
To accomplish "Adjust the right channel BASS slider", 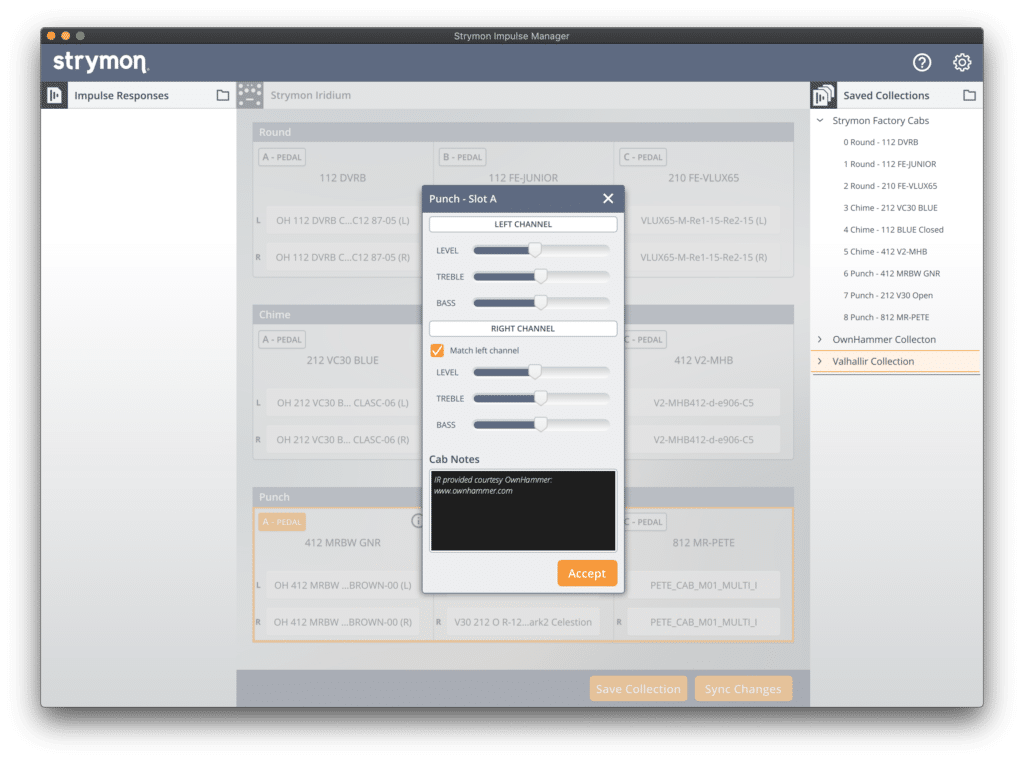I will click(x=541, y=425).
